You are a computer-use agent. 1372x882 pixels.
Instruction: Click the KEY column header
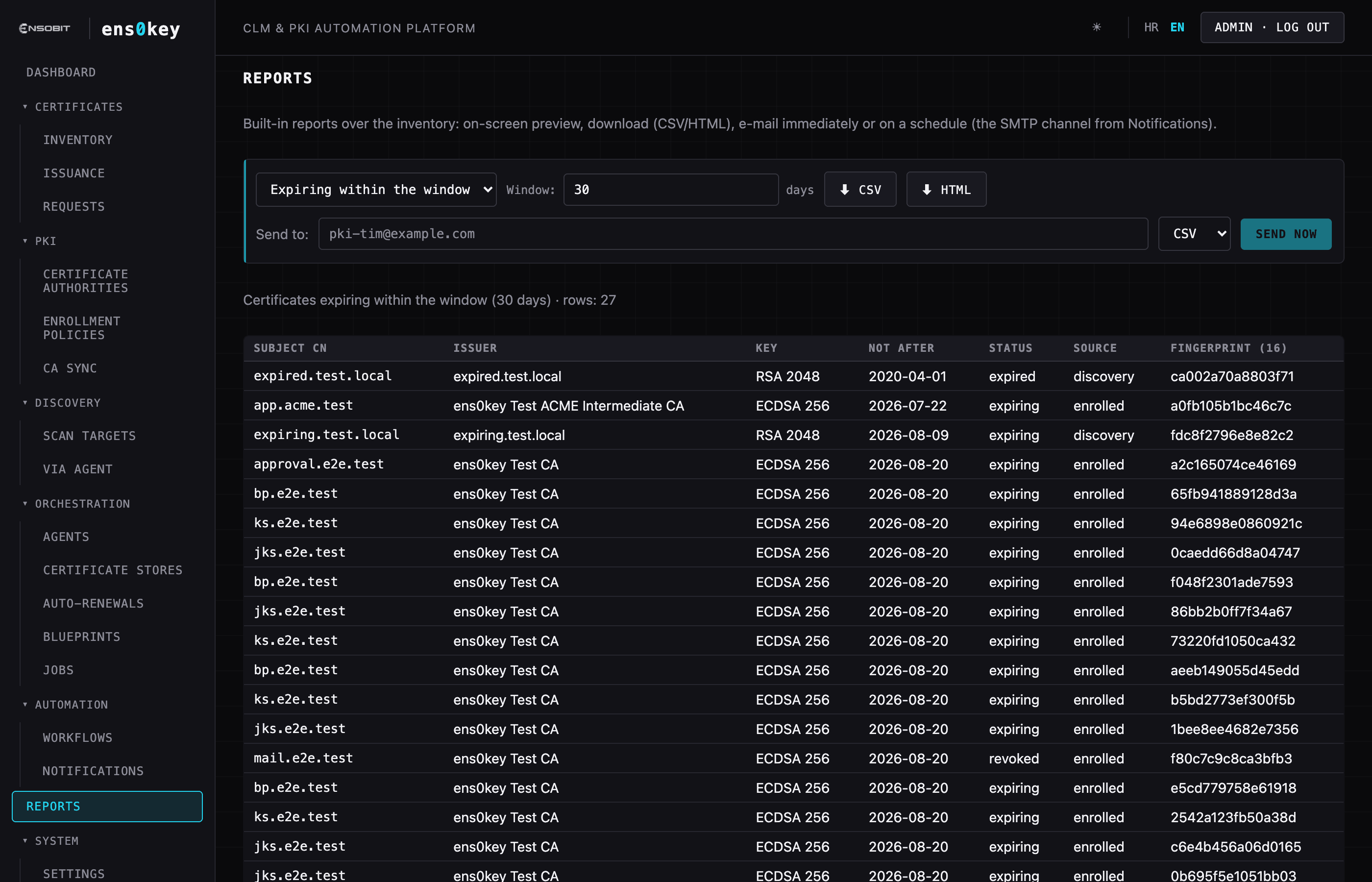tap(766, 347)
